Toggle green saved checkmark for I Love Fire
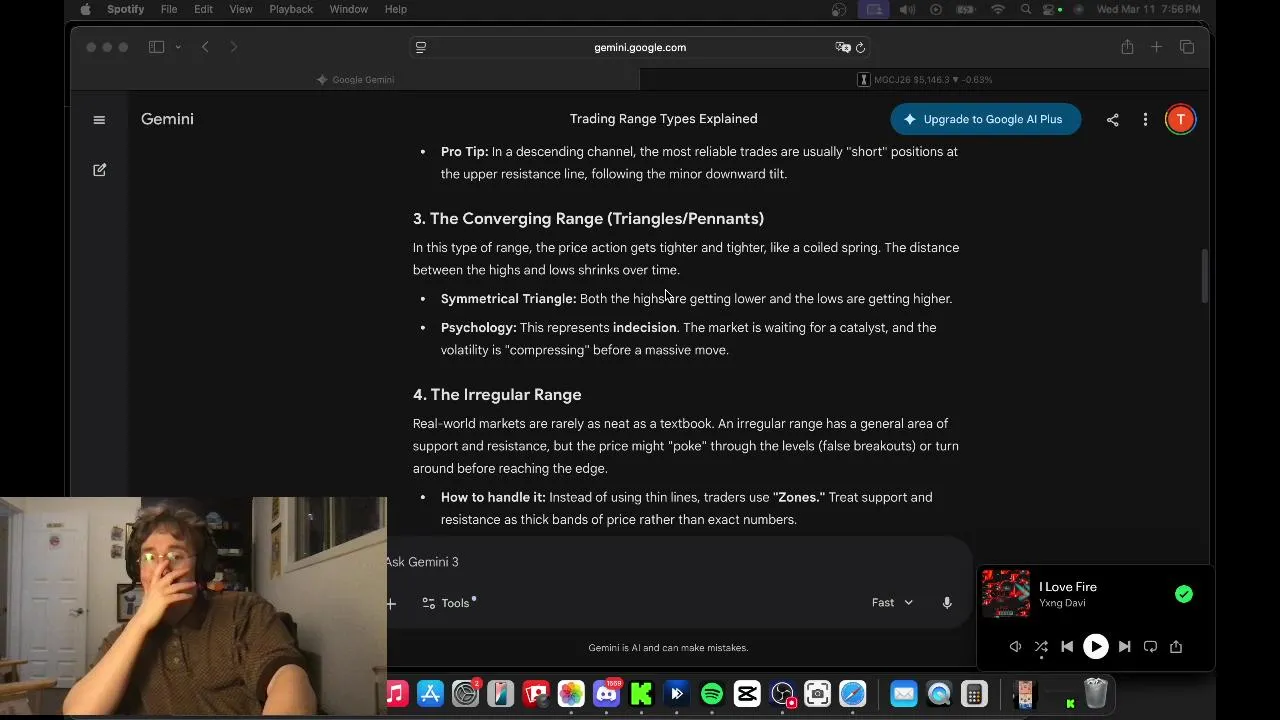Image resolution: width=1280 pixels, height=720 pixels. 1184,594
